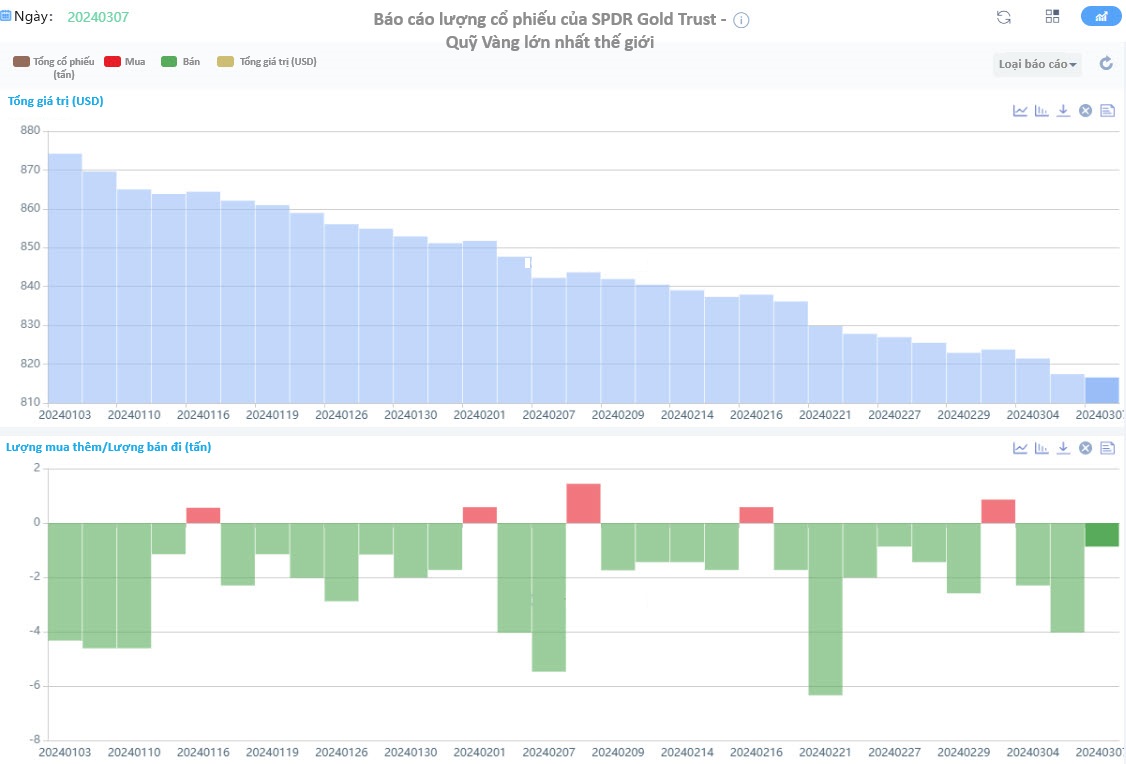1126x764 pixels.
Task: Click the sync arrows icon in the header
Action: (x=1004, y=17)
